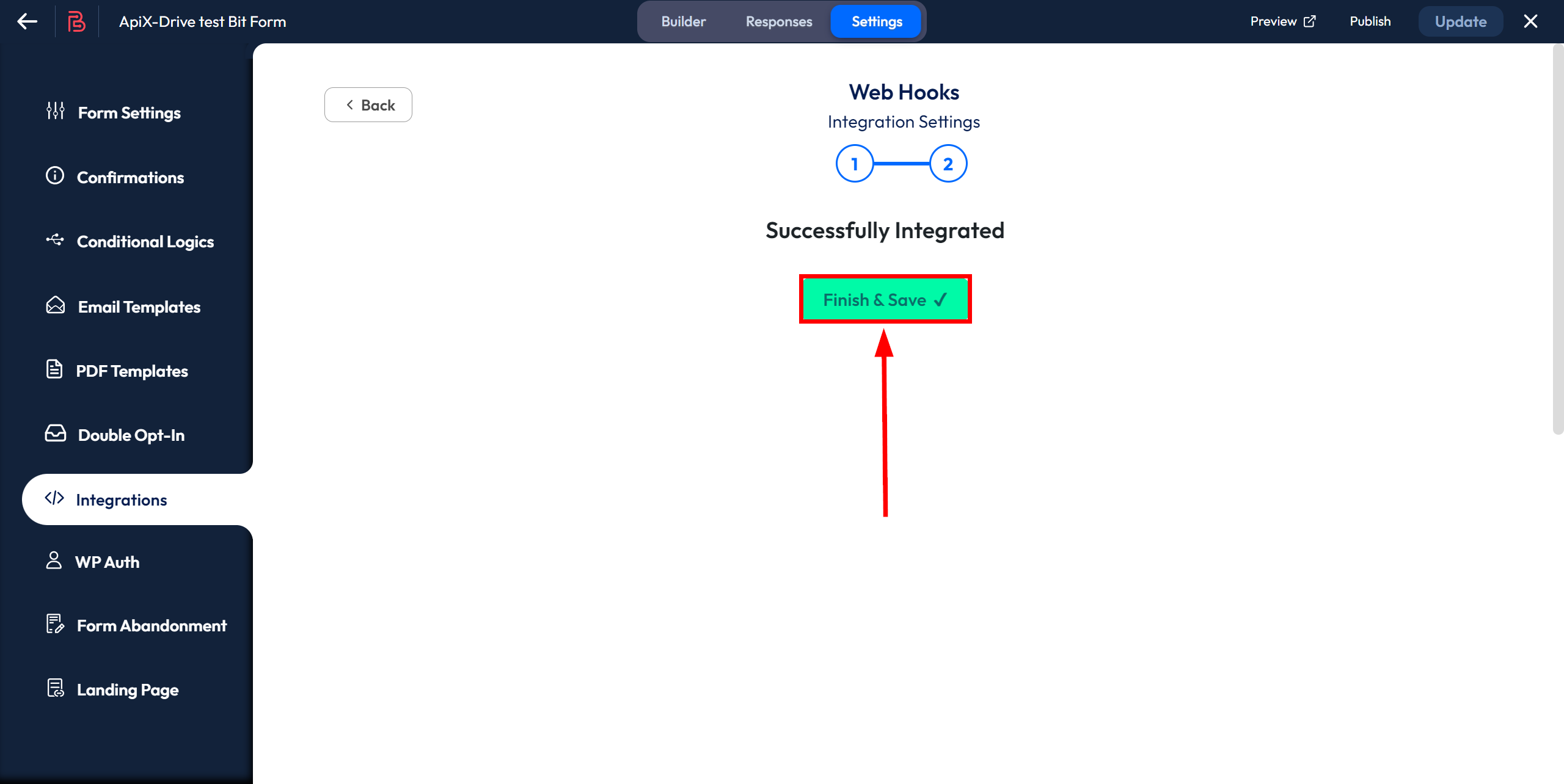Click the PDF Templates sidebar icon

click(x=55, y=370)
